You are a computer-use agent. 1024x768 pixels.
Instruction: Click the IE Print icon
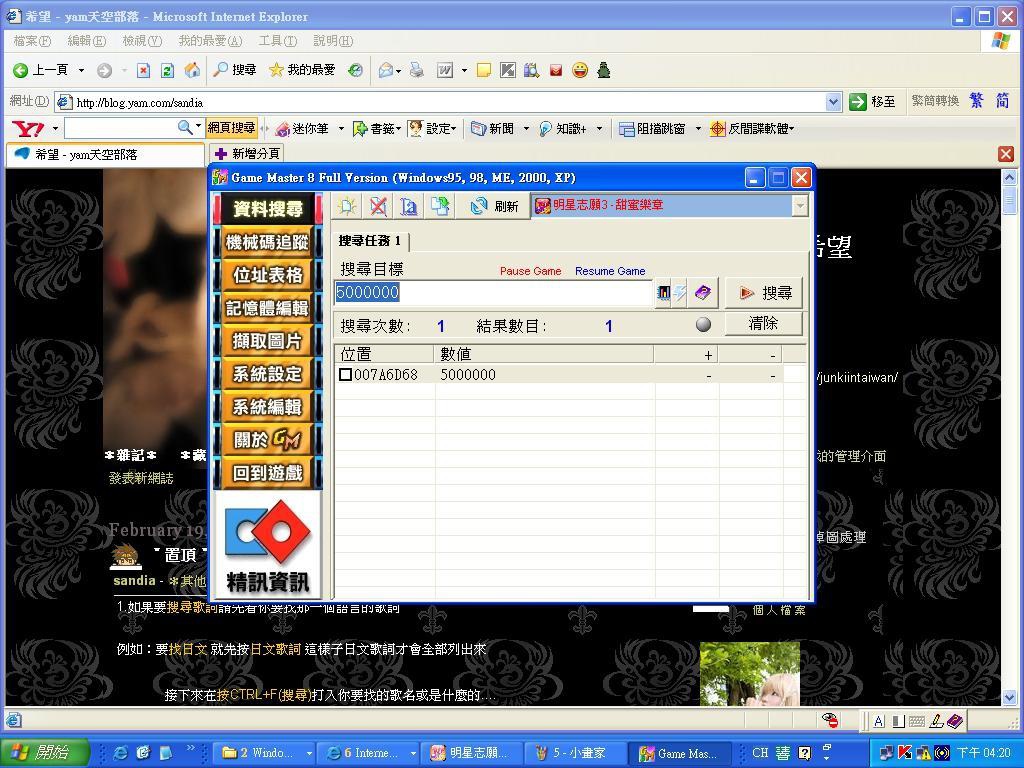point(417,70)
